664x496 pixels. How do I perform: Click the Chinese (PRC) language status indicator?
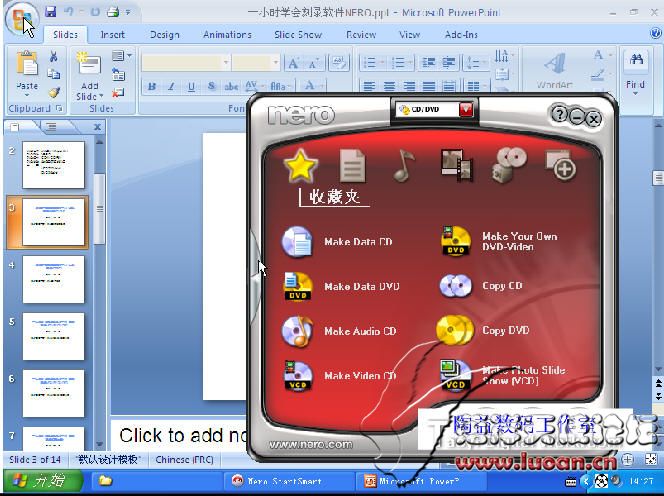click(184, 460)
